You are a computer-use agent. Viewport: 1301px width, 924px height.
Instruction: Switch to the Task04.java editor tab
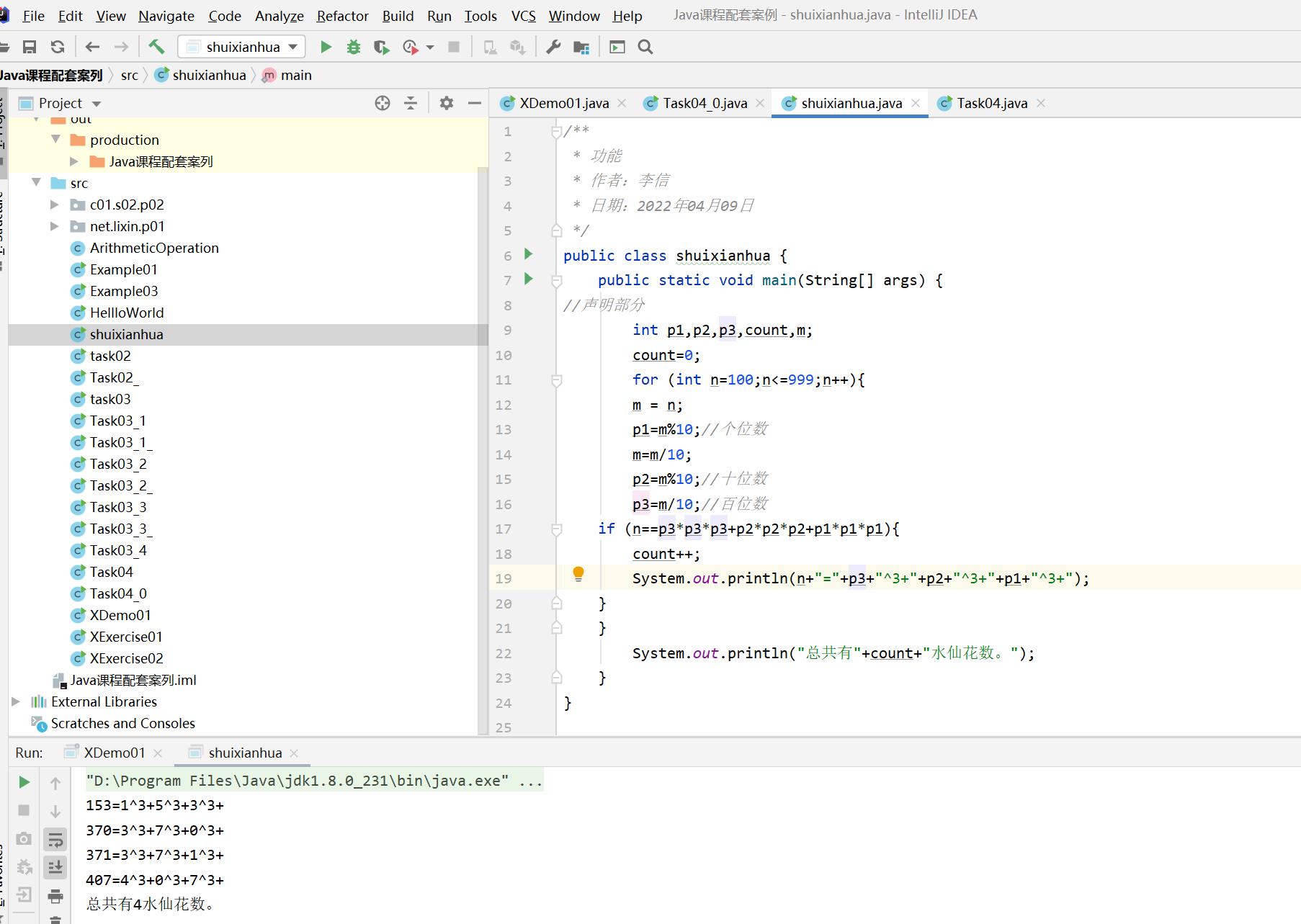tap(992, 103)
